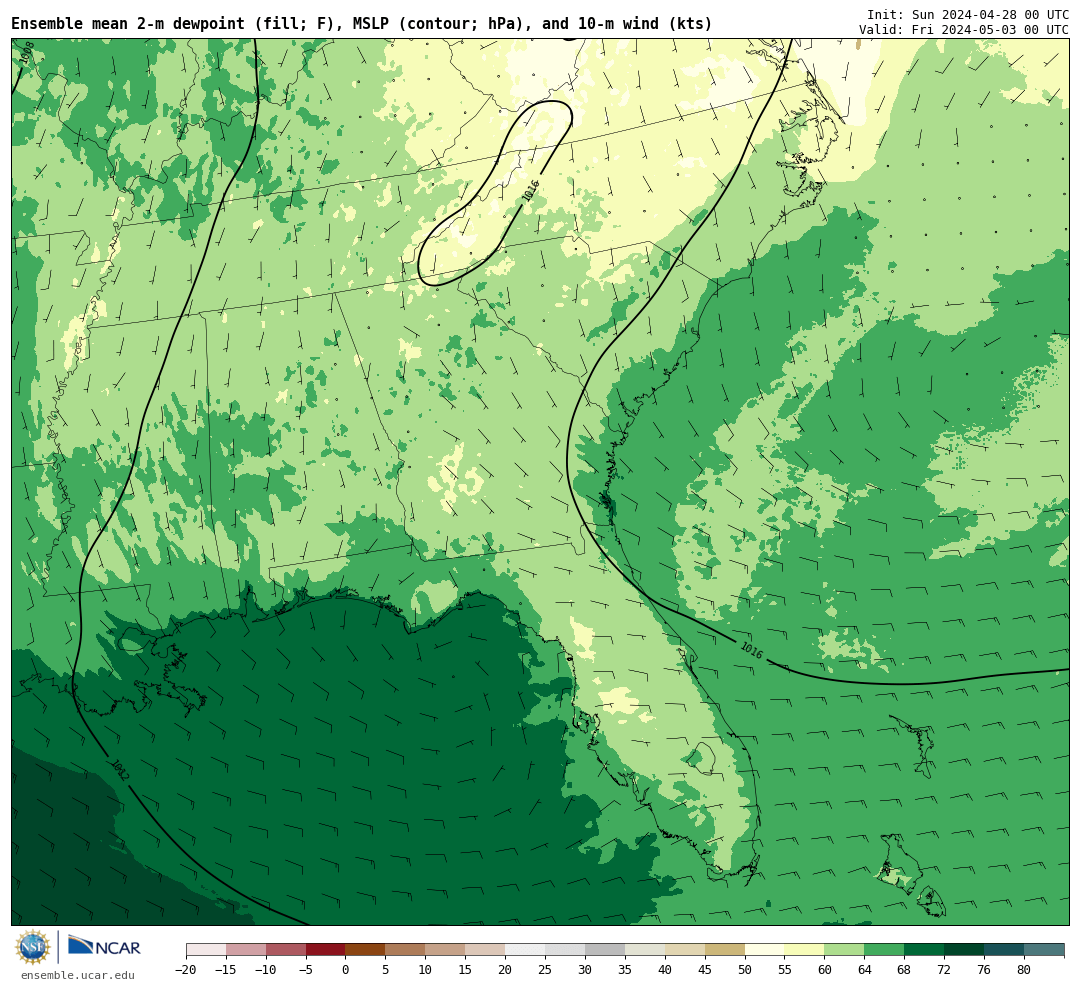The height and width of the screenshot is (988, 1080).
Task: Pick the colorbar swatch between 25 and 30
Action: 565,949
